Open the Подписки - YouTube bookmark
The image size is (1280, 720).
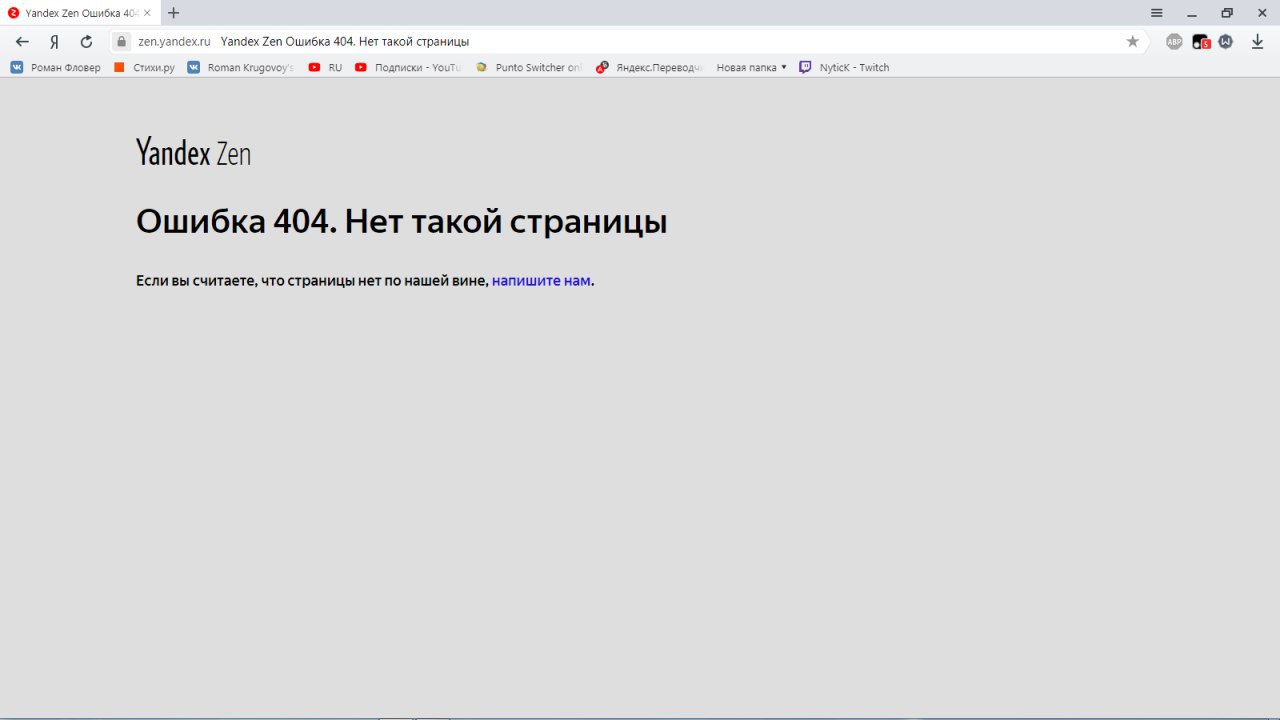(x=408, y=68)
